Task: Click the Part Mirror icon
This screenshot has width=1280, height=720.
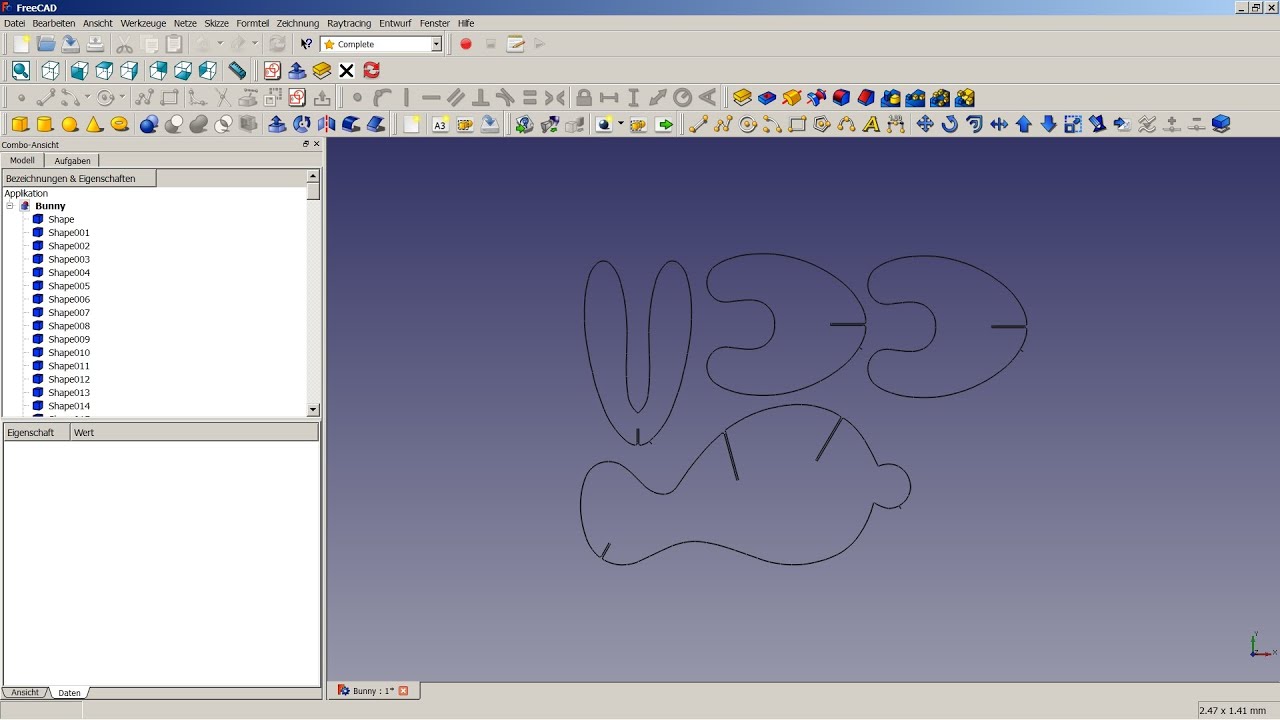Action: [x=326, y=124]
